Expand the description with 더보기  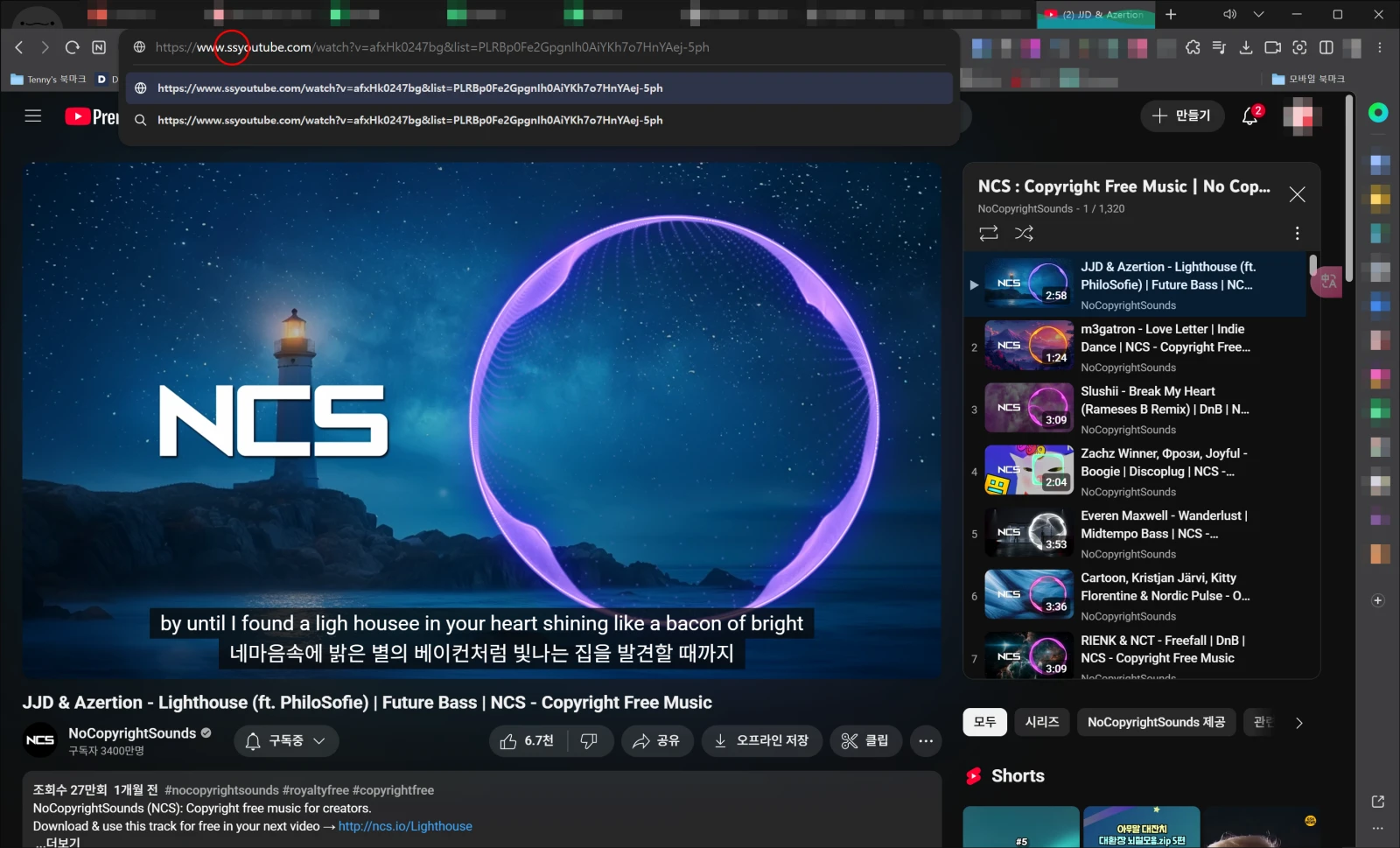58,842
